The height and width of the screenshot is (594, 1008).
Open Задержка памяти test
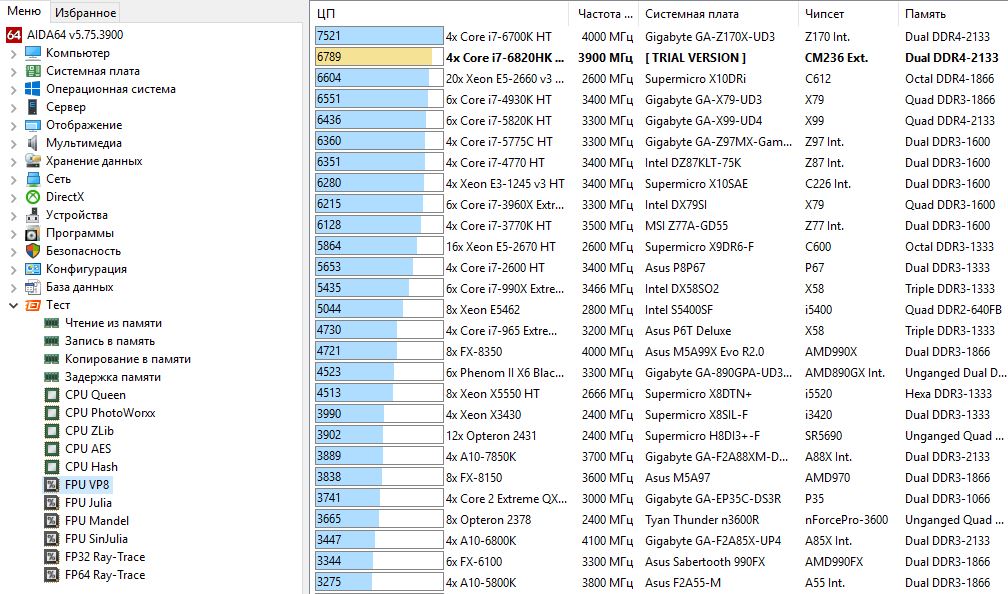point(113,377)
